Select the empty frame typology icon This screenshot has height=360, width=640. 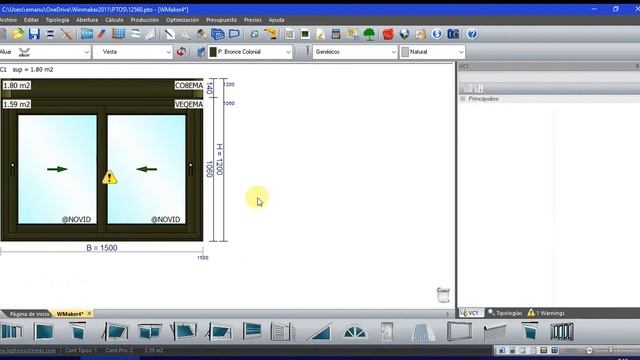coord(459,331)
